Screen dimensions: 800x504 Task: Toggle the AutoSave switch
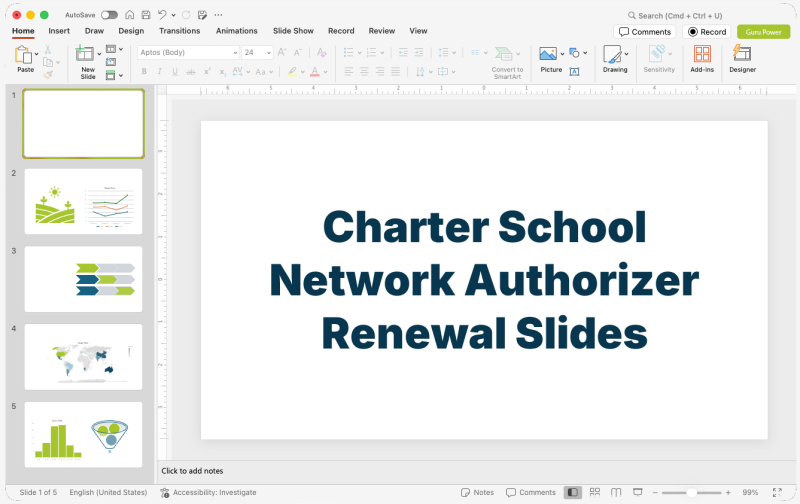109,15
